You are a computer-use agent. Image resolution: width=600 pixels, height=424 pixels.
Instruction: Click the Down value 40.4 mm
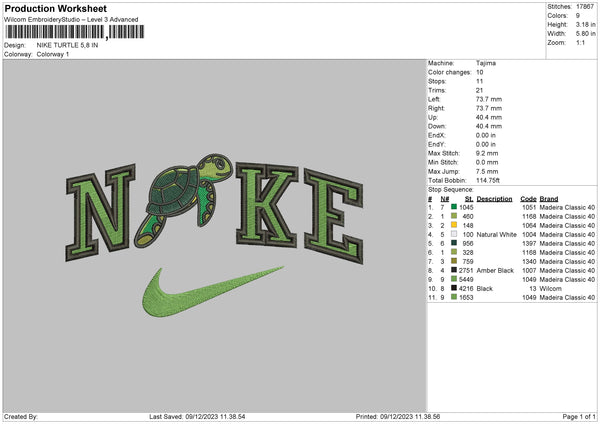click(489, 126)
